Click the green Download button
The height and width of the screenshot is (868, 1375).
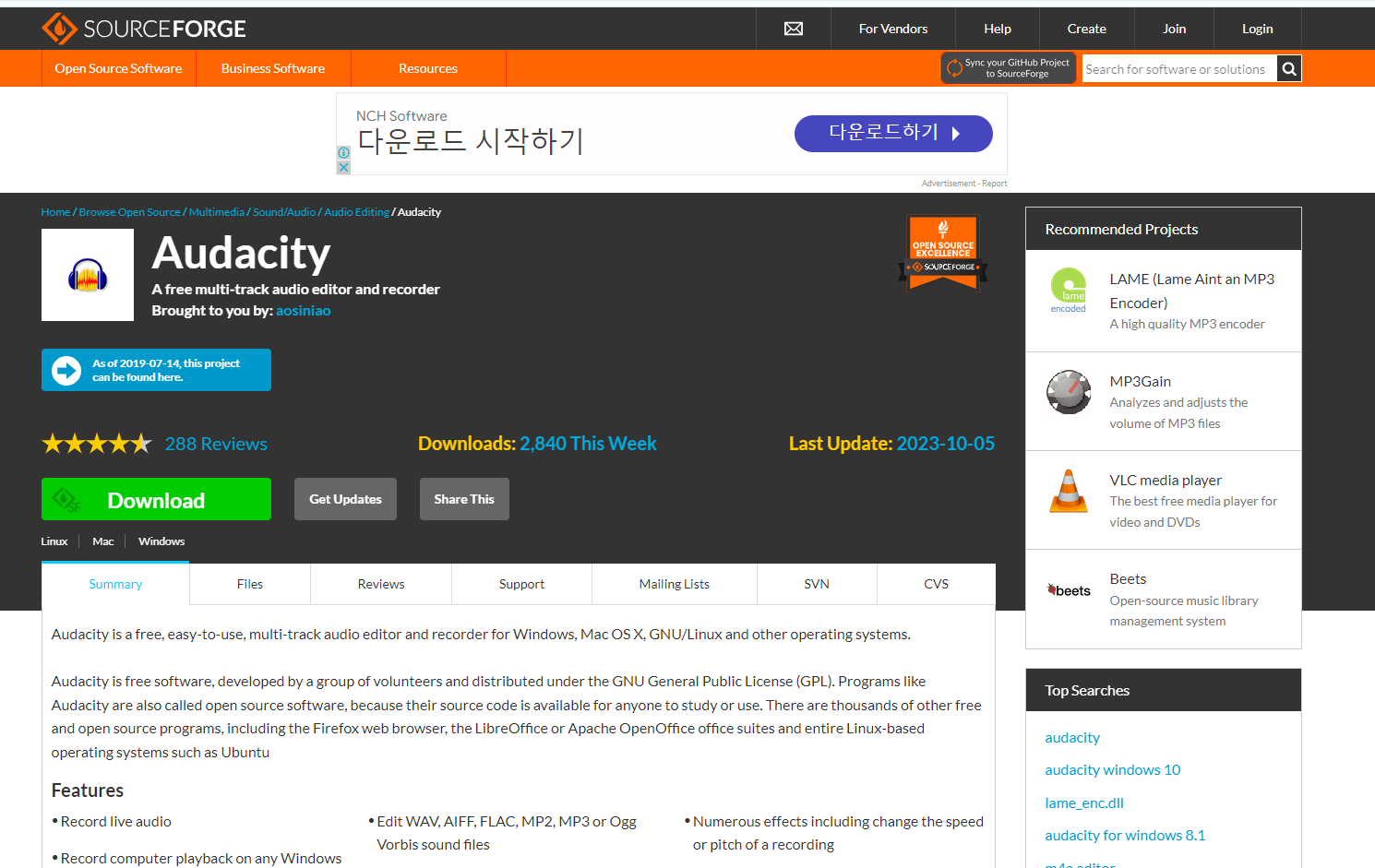point(156,499)
